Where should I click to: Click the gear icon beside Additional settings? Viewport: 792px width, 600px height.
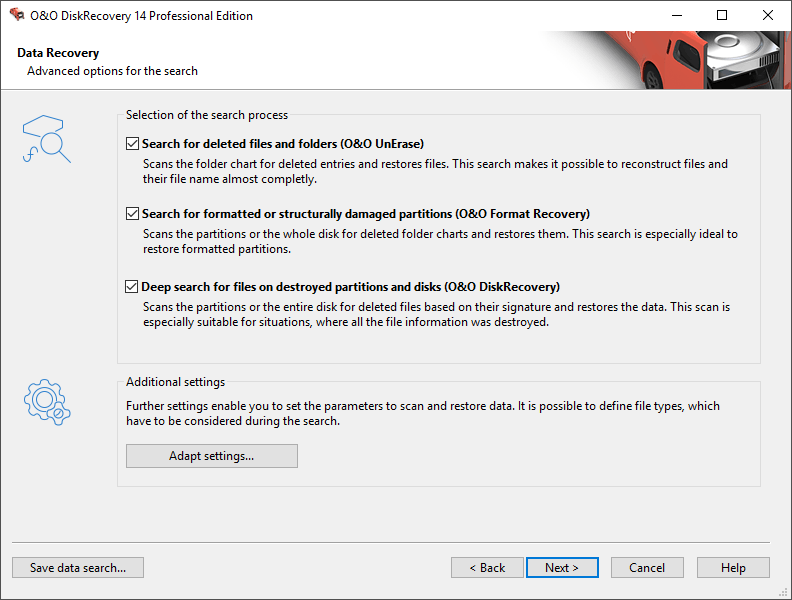[x=47, y=402]
